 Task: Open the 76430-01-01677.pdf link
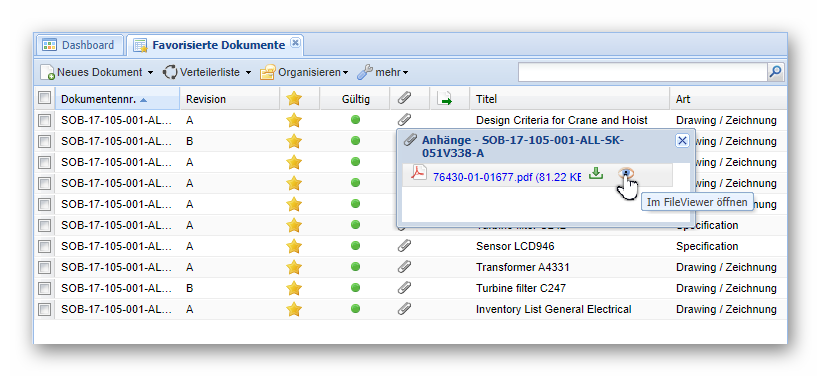pyautogui.click(x=507, y=177)
